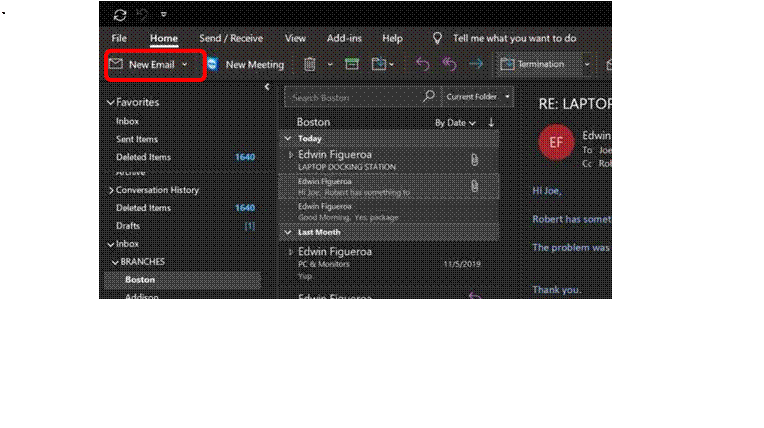The image size is (764, 428).
Task: Open the New Email dropdown arrow
Action: pyautogui.click(x=185, y=64)
